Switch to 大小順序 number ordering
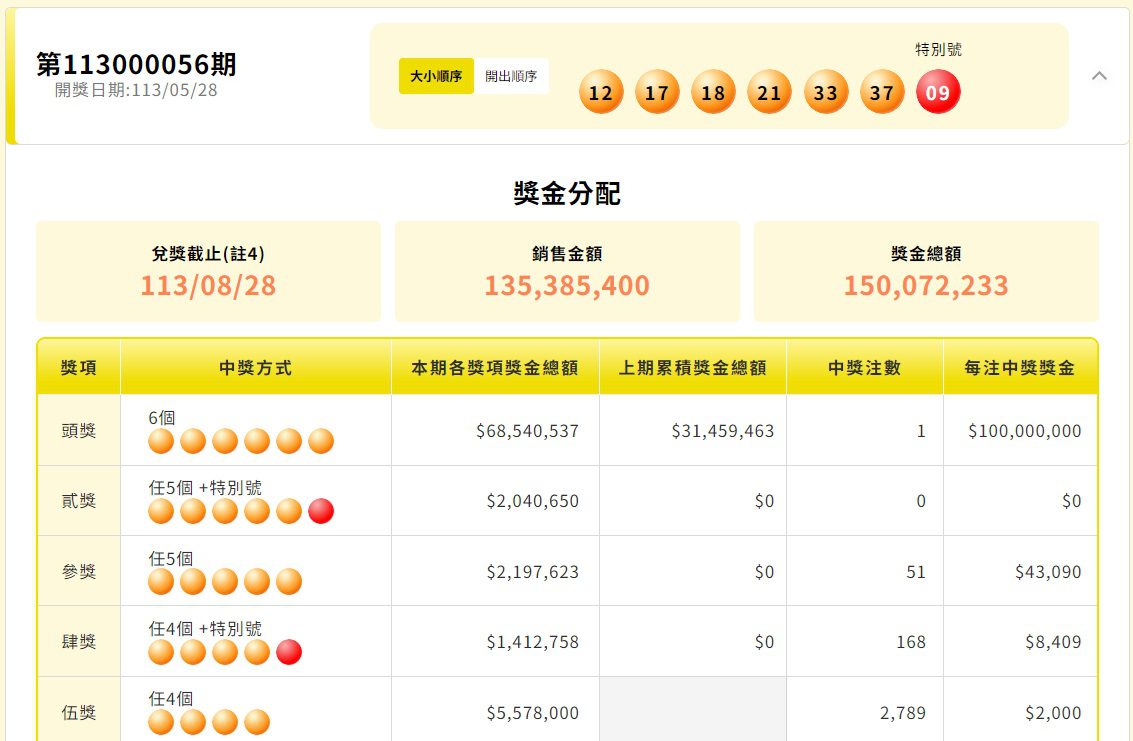Viewport: 1133px width, 741px height. [436, 76]
